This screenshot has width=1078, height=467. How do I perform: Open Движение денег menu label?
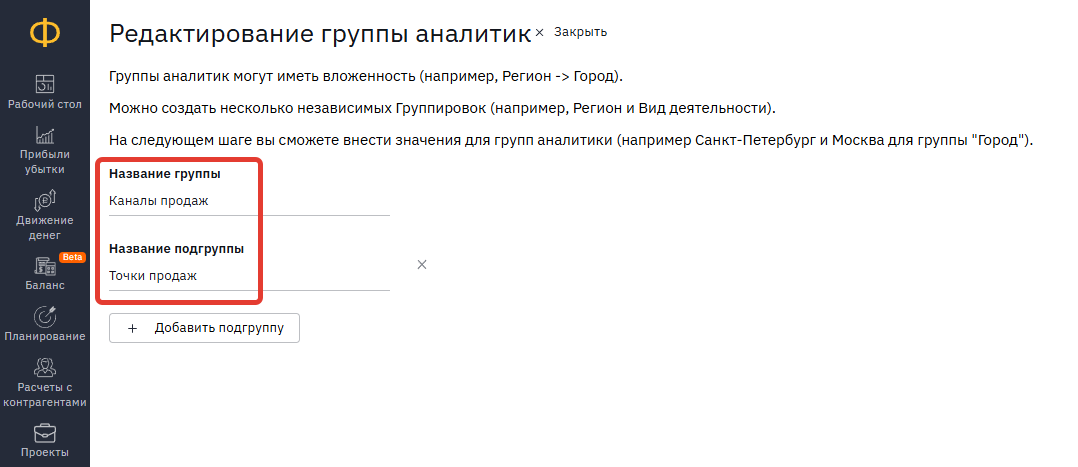tap(45, 228)
